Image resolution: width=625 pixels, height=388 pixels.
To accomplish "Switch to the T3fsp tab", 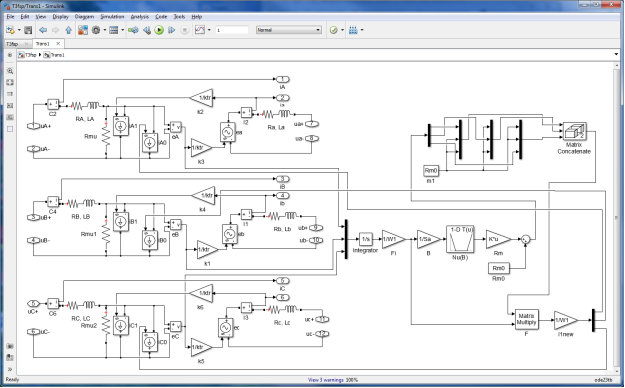I will pyautogui.click(x=12, y=44).
